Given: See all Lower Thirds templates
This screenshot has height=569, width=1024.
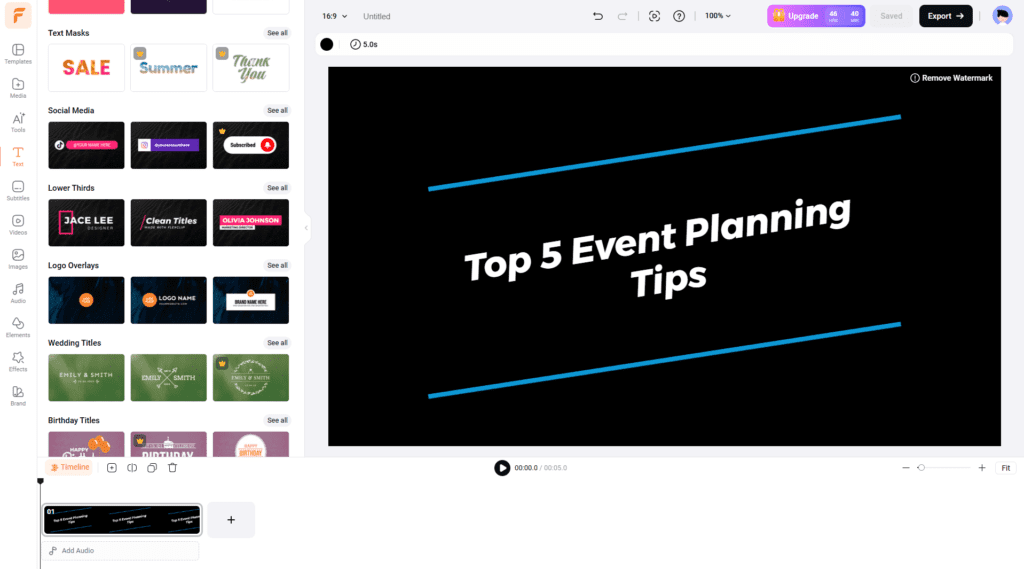Looking at the screenshot, I should [x=277, y=187].
